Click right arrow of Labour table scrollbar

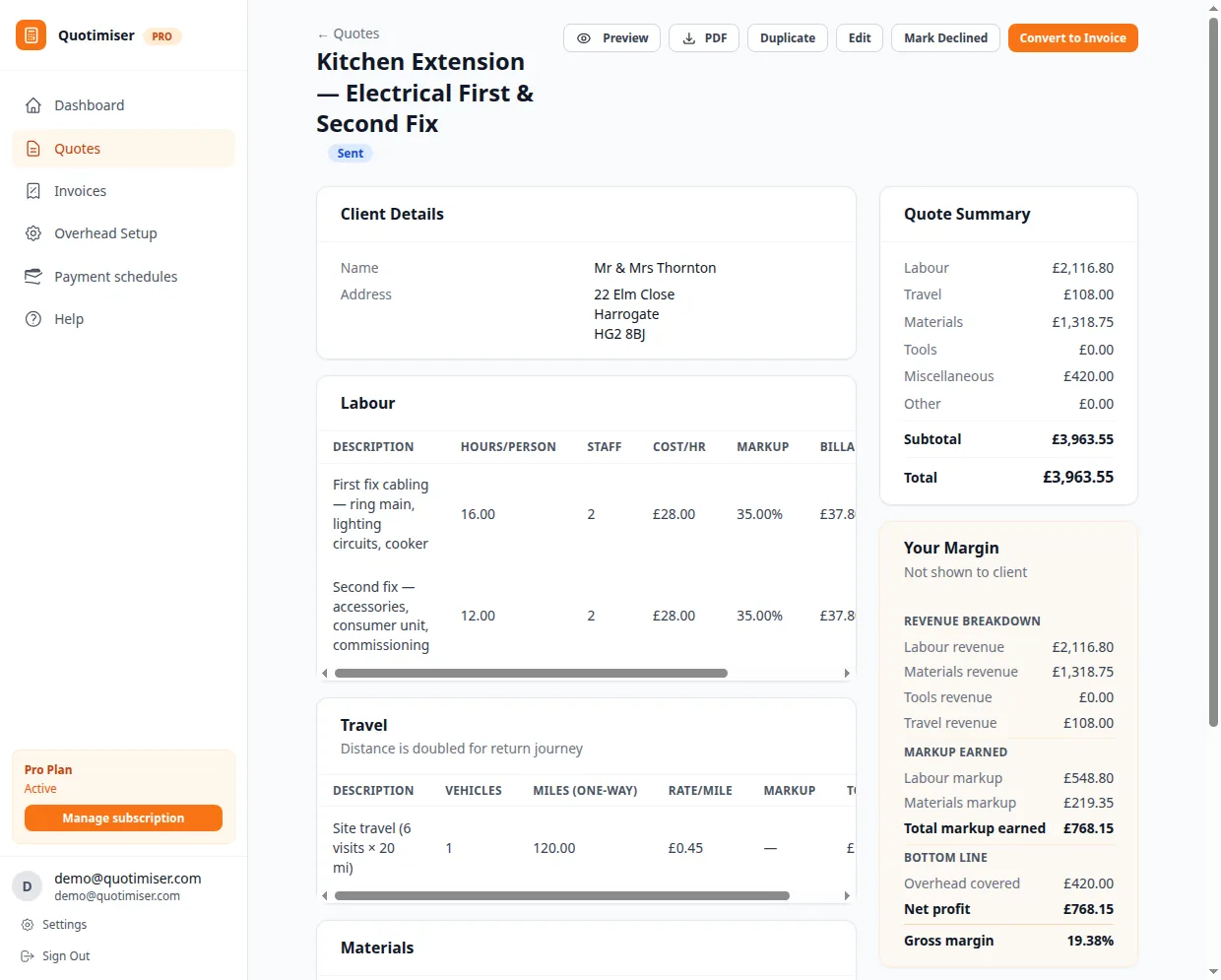(847, 674)
